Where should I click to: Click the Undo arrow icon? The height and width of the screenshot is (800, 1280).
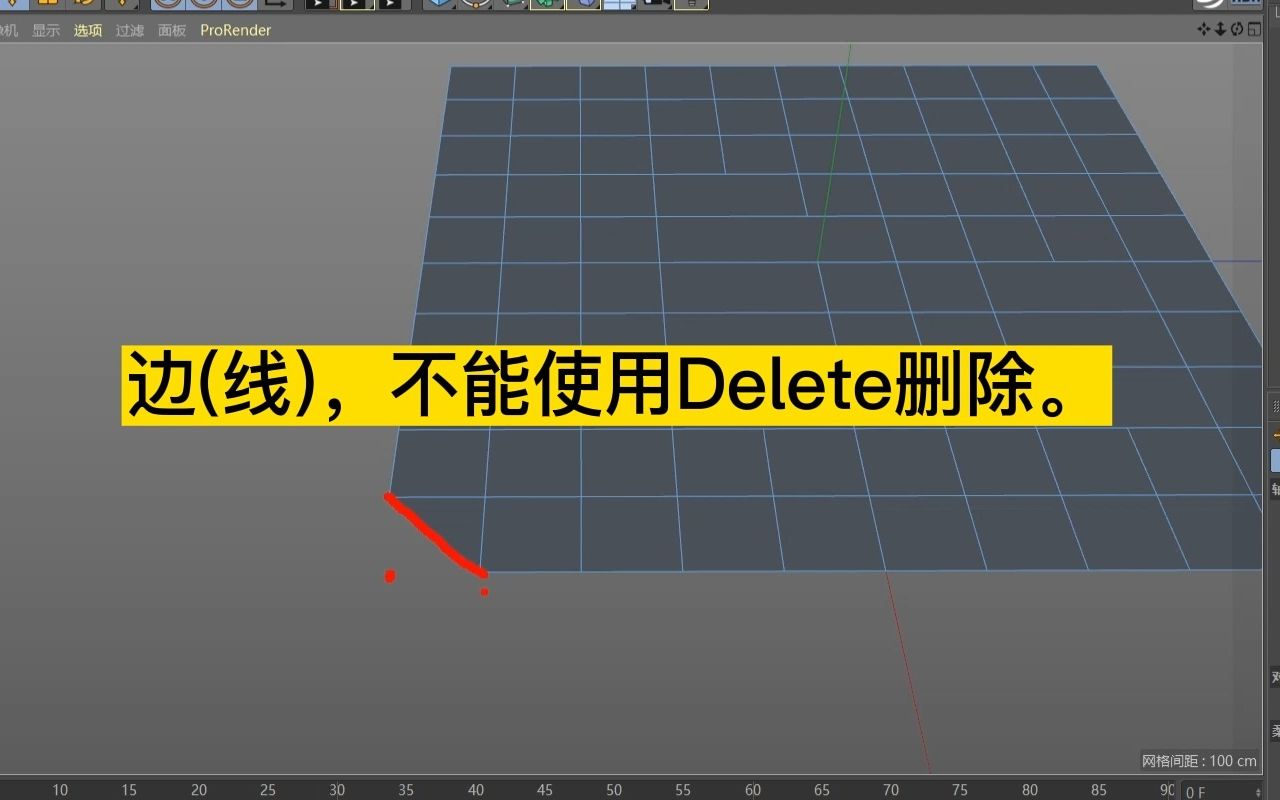[85, 4]
